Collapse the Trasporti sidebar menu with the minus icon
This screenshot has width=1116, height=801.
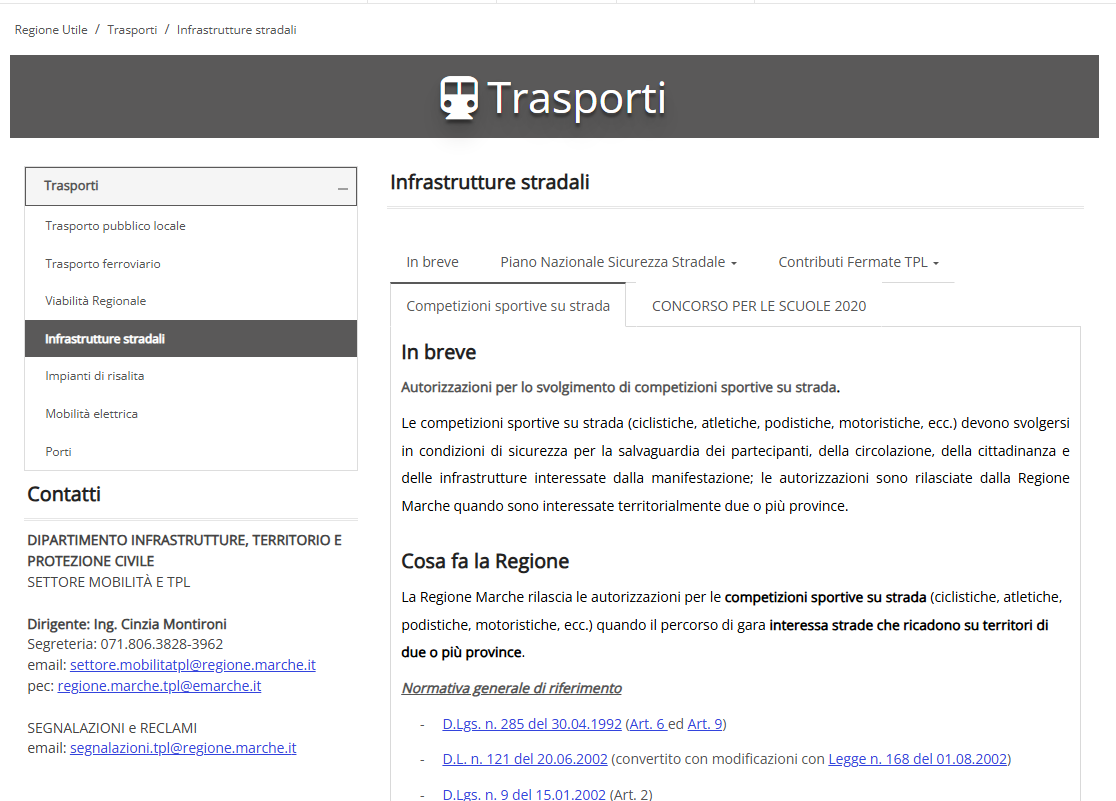pyautogui.click(x=342, y=188)
